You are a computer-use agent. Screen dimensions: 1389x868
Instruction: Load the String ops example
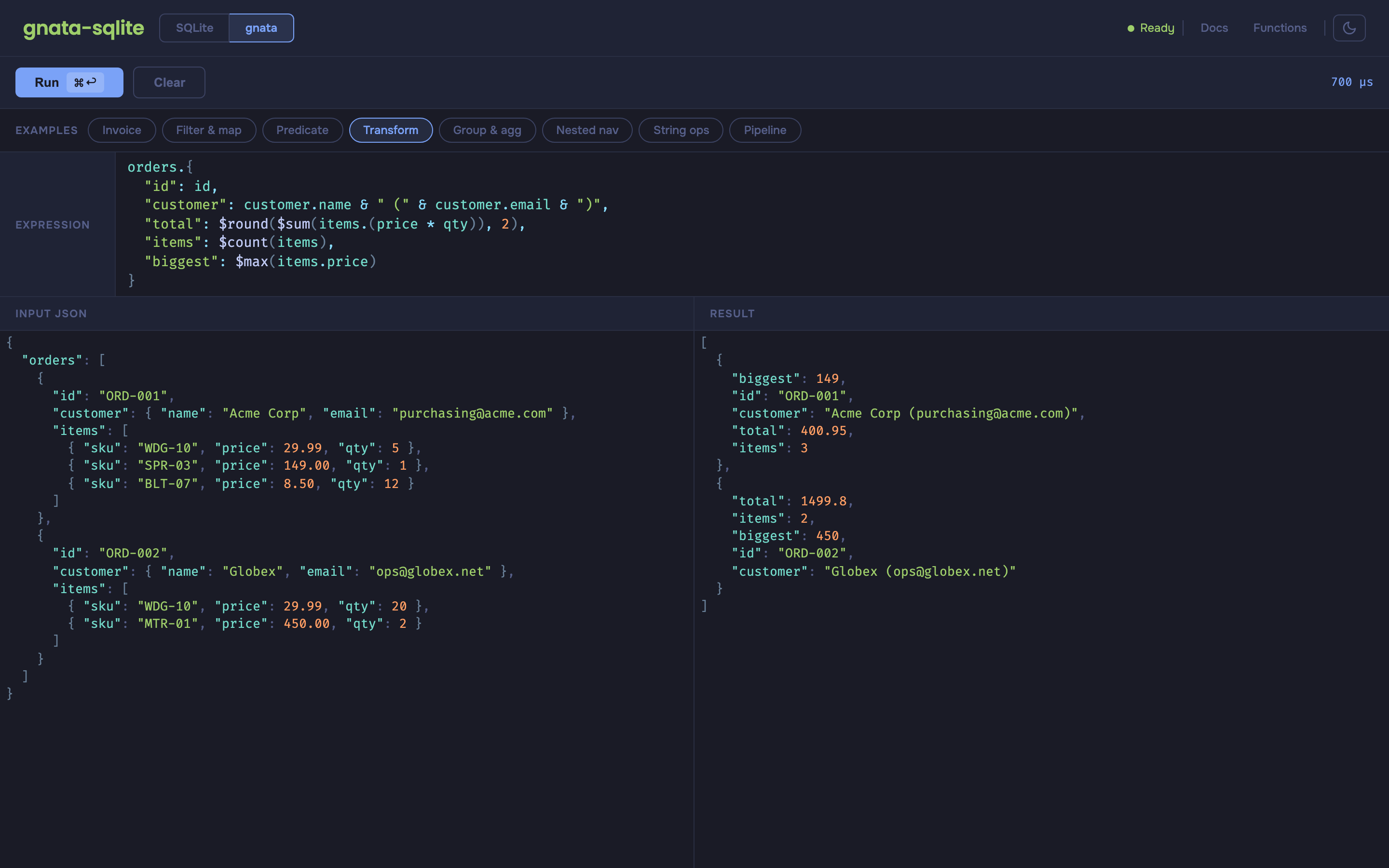(681, 130)
